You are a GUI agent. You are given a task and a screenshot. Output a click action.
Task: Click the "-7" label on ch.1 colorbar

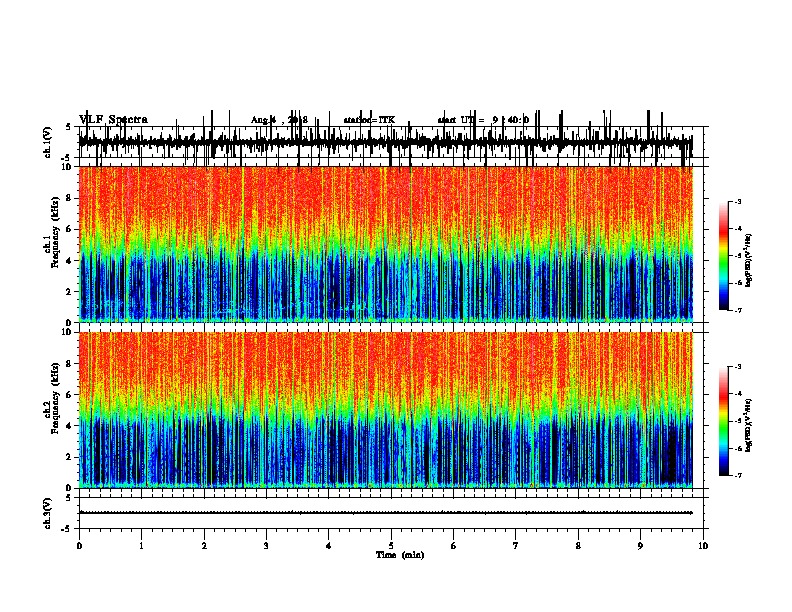[x=737, y=310]
